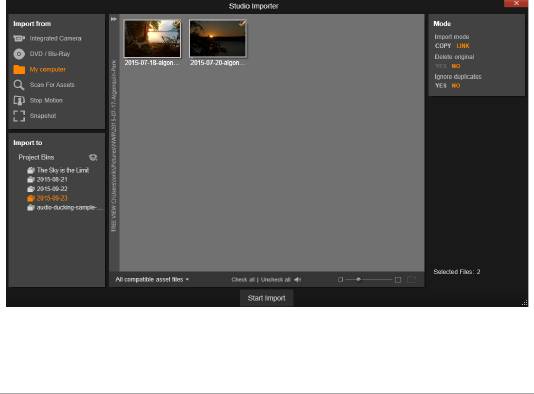Select The Sky is the Limit bin

63,170
